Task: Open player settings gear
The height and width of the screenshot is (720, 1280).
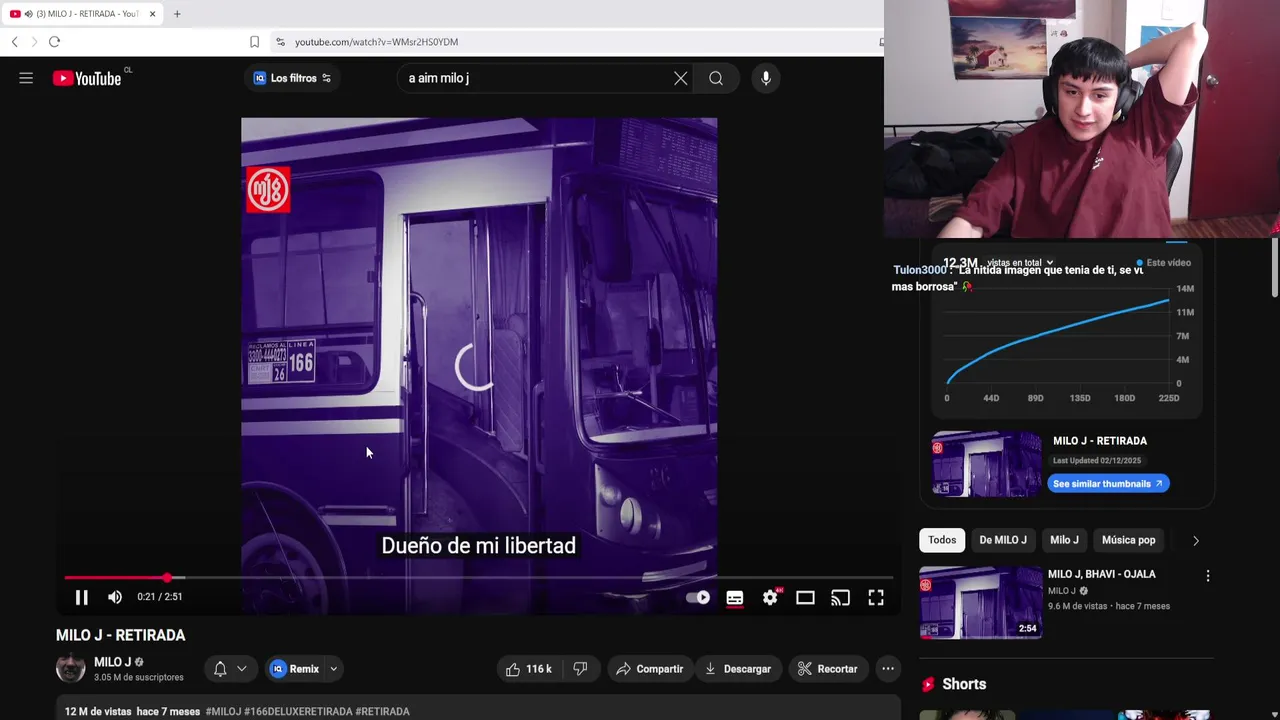Action: [x=770, y=598]
